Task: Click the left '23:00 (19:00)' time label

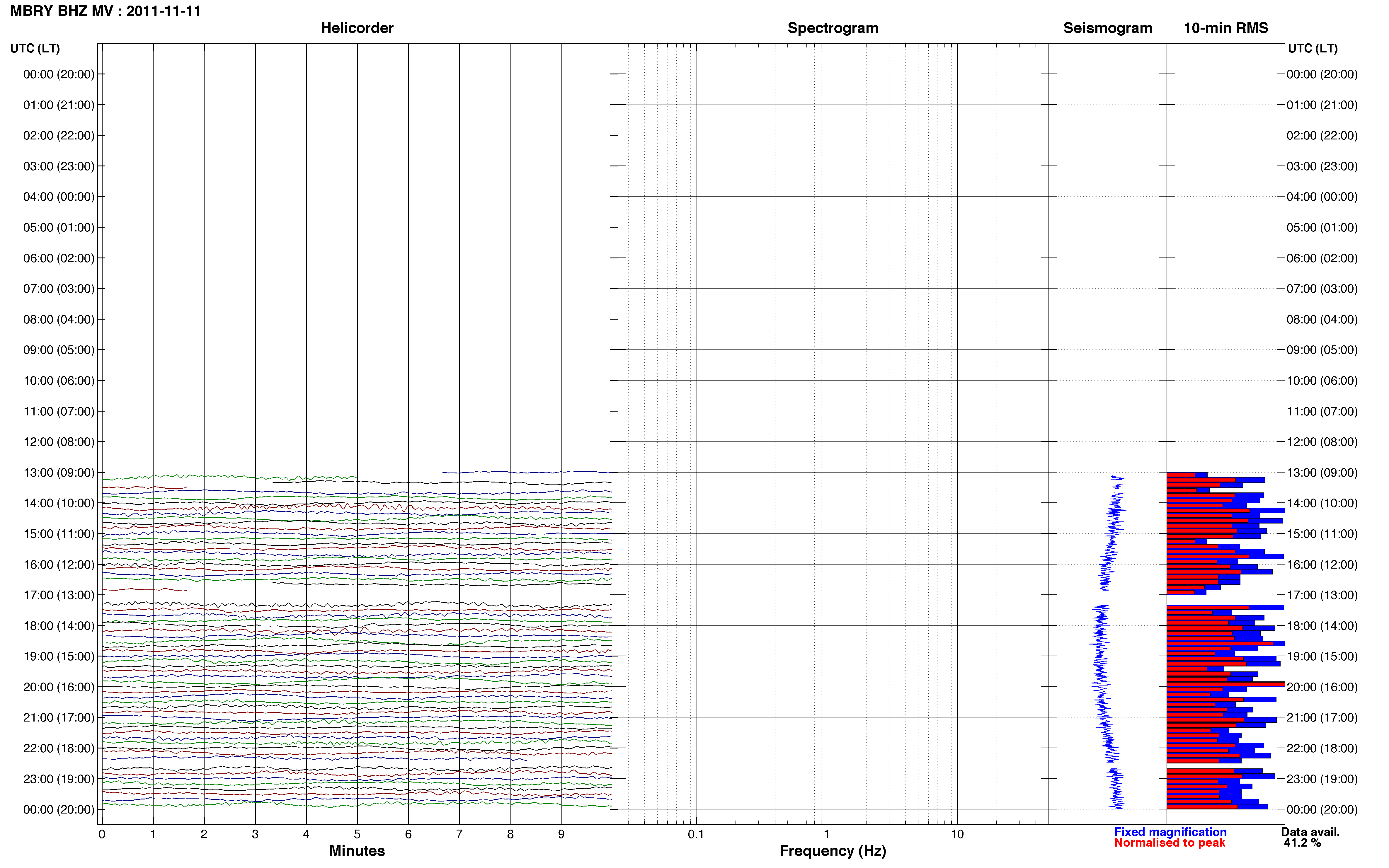Action: [59, 778]
